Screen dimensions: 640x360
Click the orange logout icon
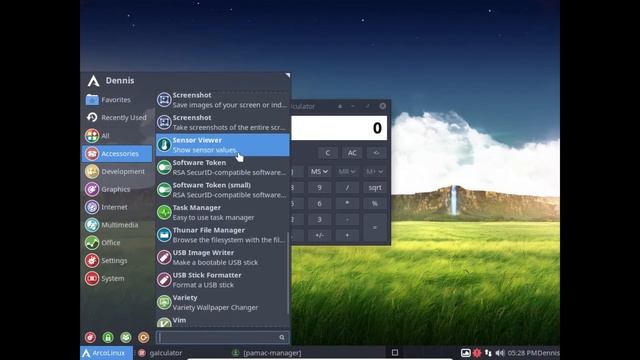click(x=143, y=337)
